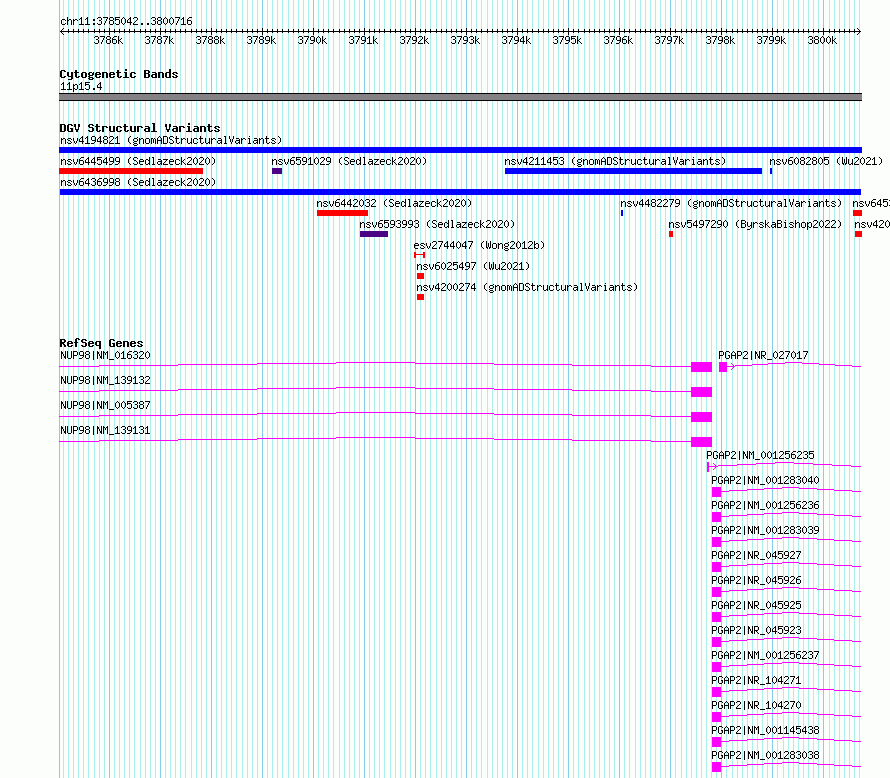The image size is (890, 778).
Task: Open the PGAP2|NR_104271 transcript label
Action: pos(756,680)
